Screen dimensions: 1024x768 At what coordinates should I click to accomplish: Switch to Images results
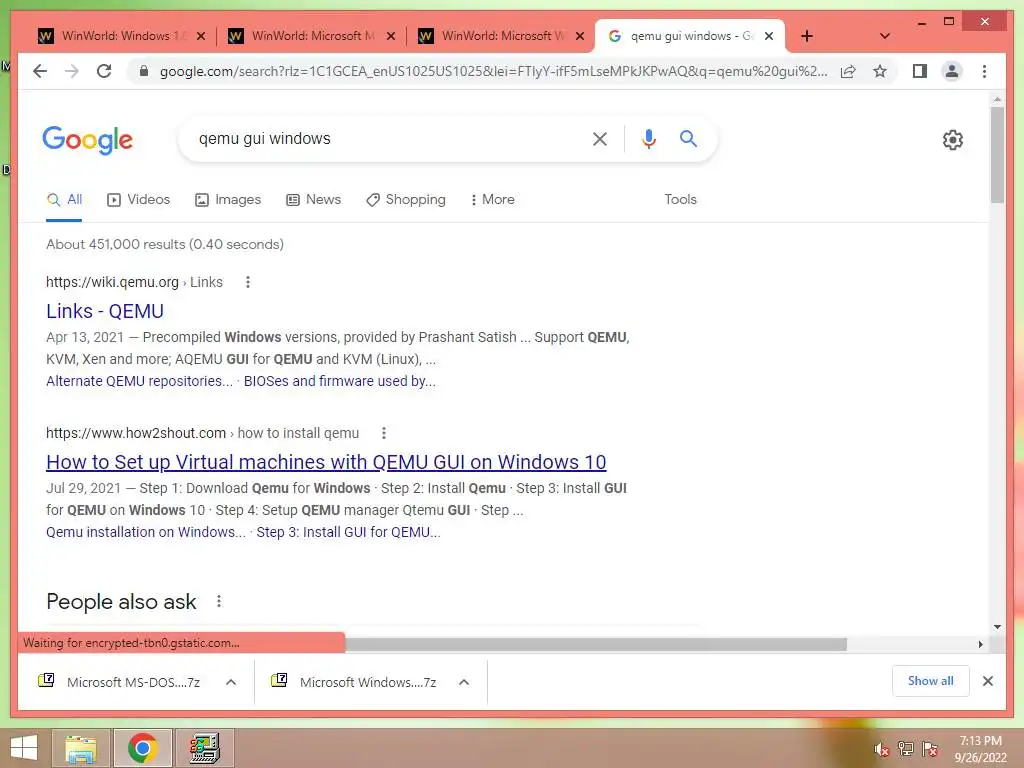228,200
